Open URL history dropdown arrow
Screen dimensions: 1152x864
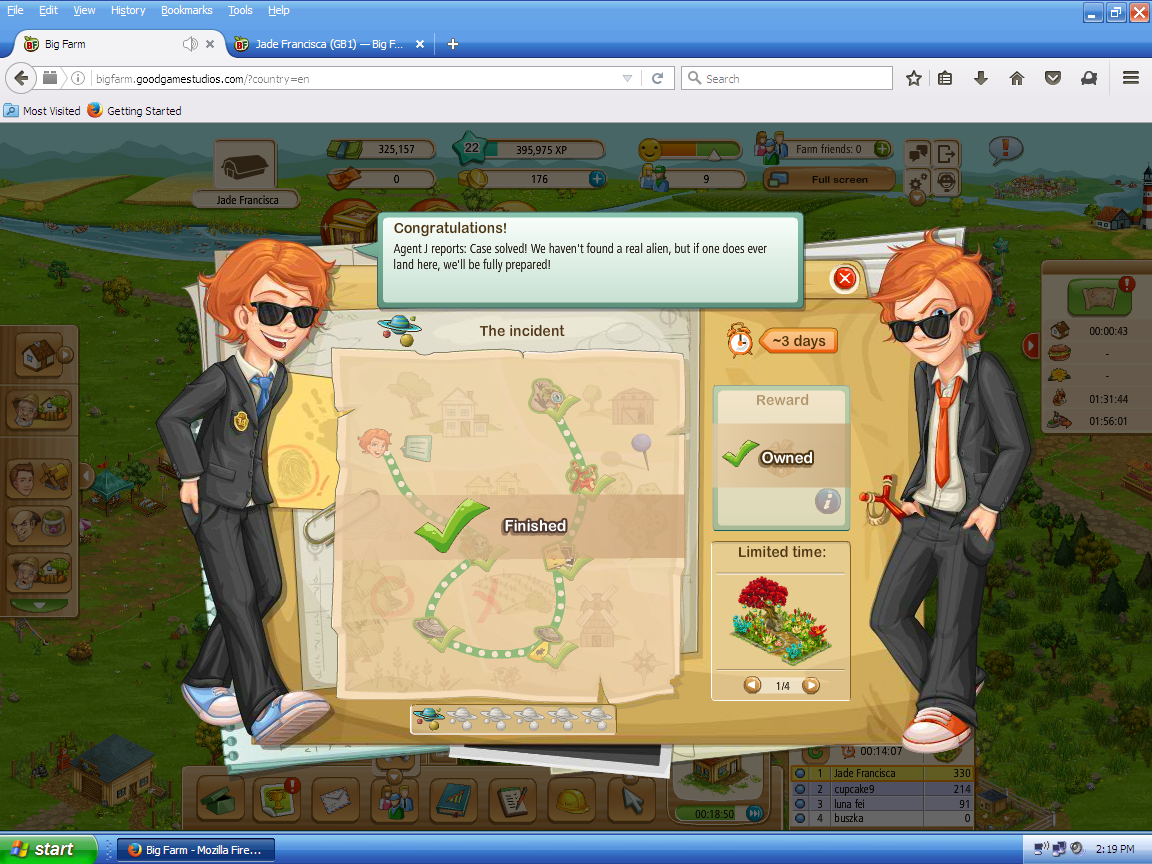[627, 78]
